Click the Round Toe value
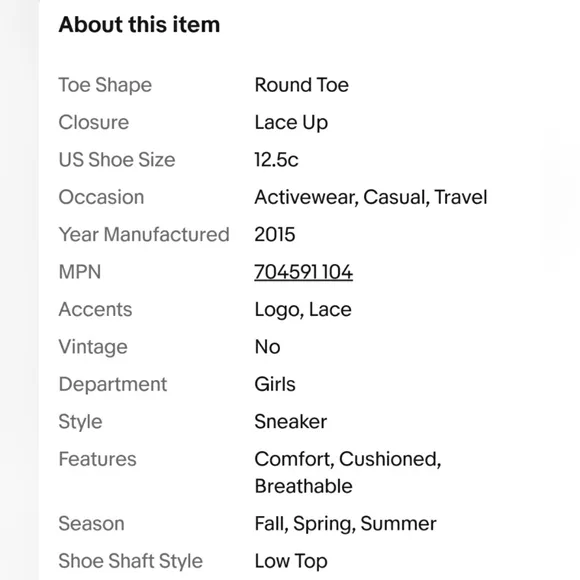This screenshot has width=580, height=580. tap(301, 85)
